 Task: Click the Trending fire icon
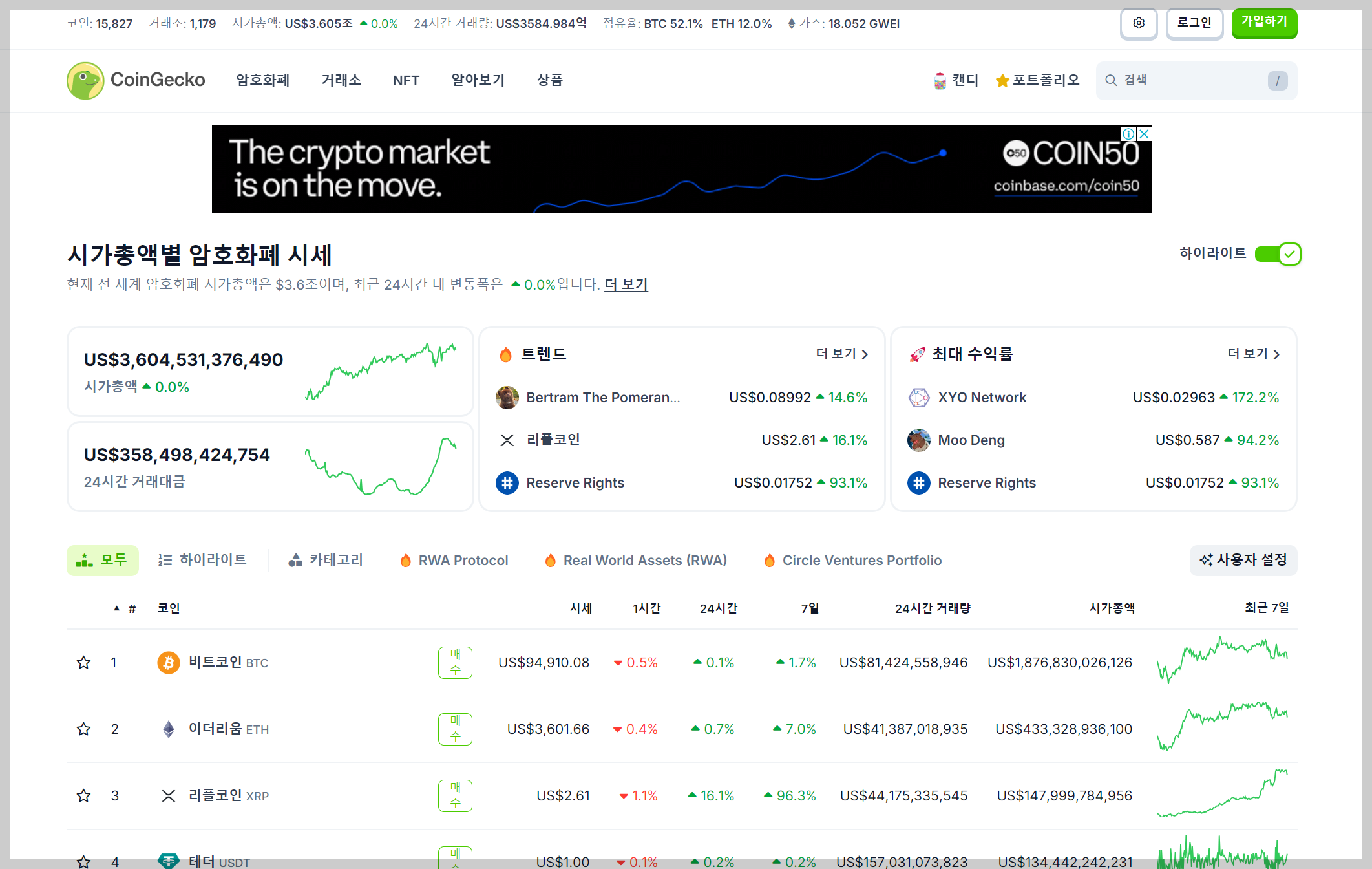505,354
